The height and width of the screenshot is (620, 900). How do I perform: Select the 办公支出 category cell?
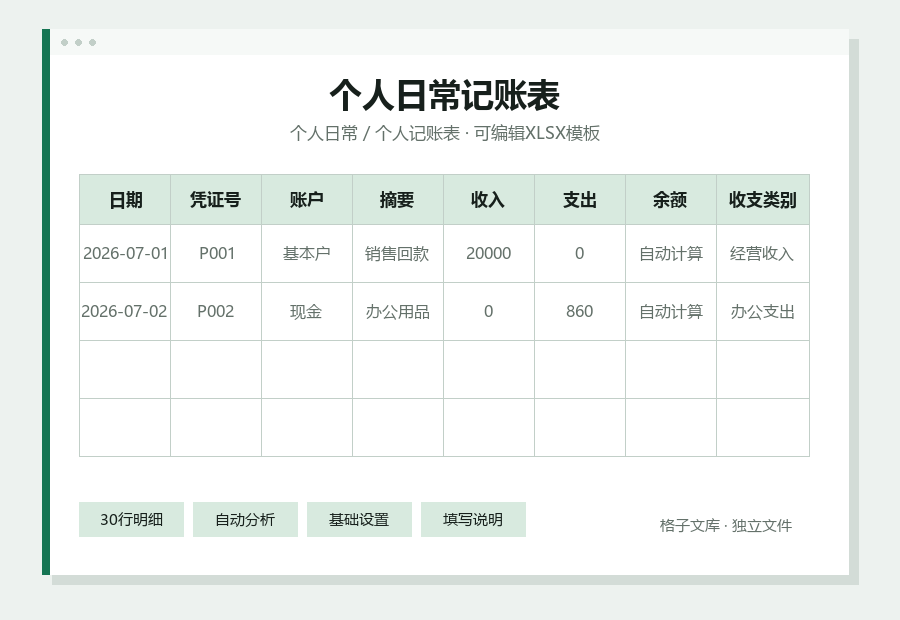point(763,312)
